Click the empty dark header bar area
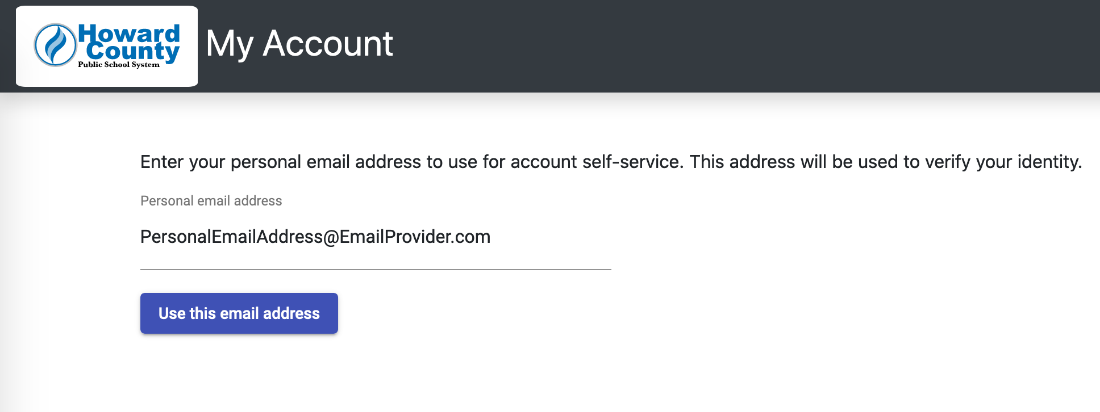1100x412 pixels. 750,46
